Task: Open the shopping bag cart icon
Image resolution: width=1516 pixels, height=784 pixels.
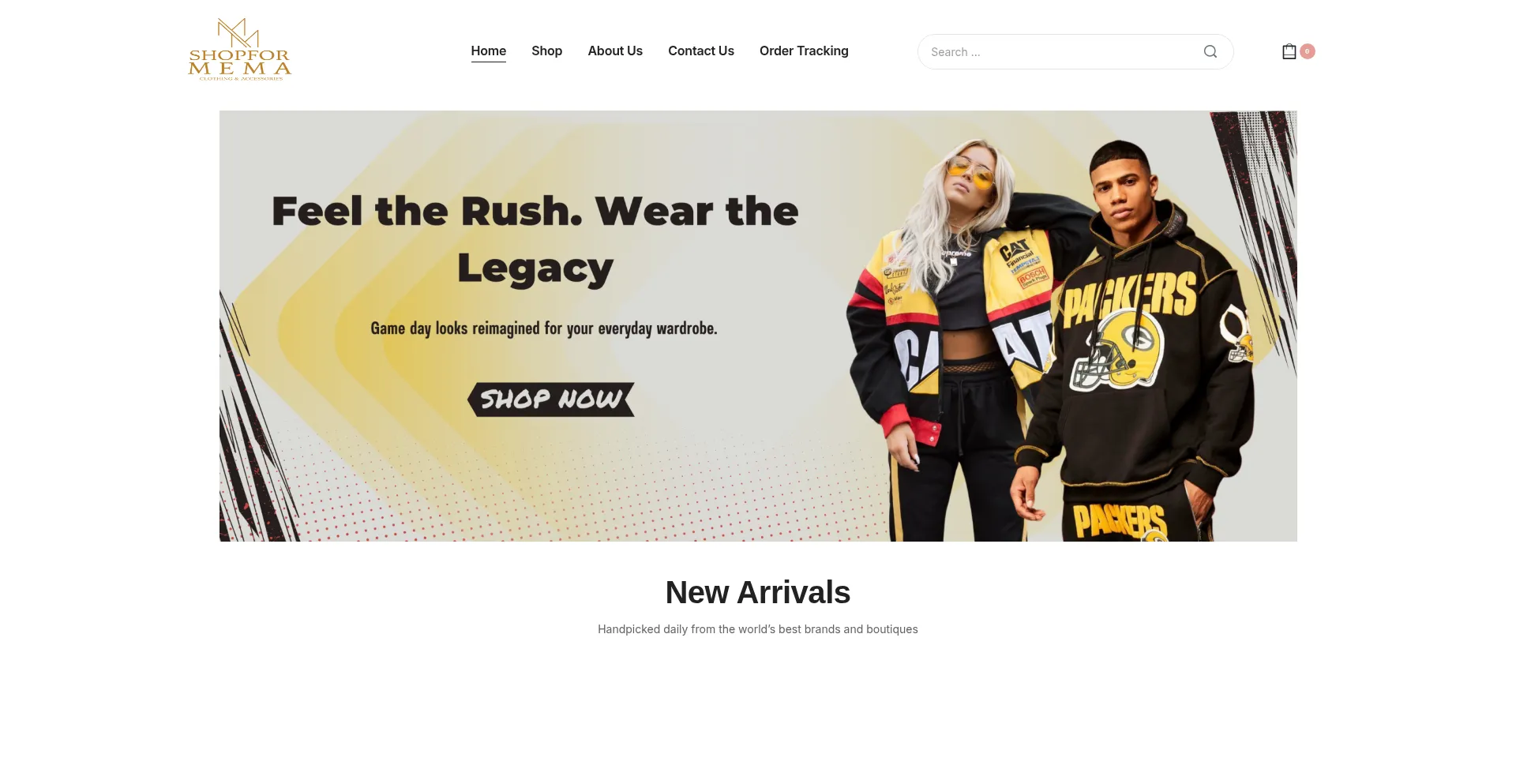Action: 1289,51
